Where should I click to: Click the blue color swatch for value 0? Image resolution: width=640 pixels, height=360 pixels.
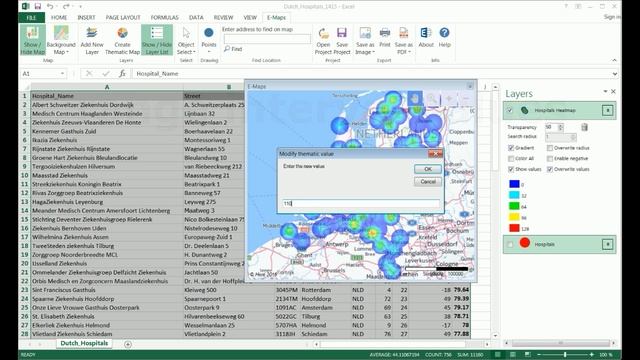(x=514, y=184)
